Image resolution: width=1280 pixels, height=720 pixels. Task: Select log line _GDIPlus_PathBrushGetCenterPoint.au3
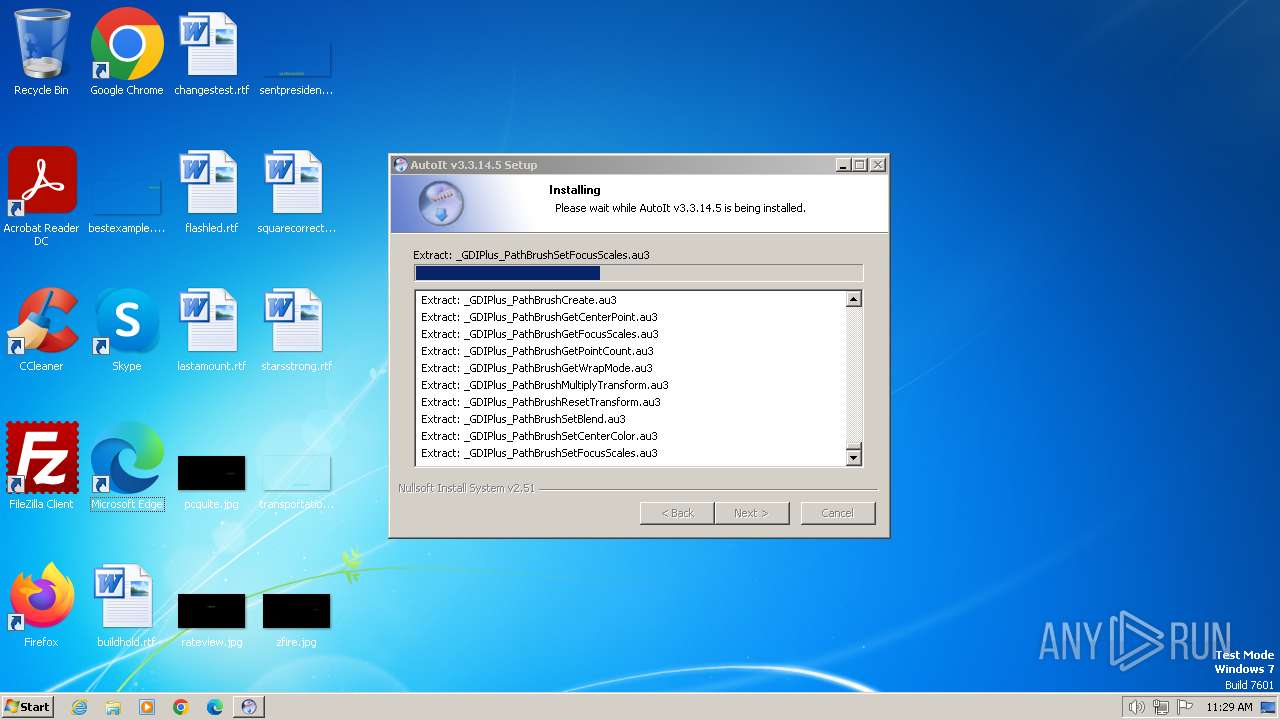539,317
